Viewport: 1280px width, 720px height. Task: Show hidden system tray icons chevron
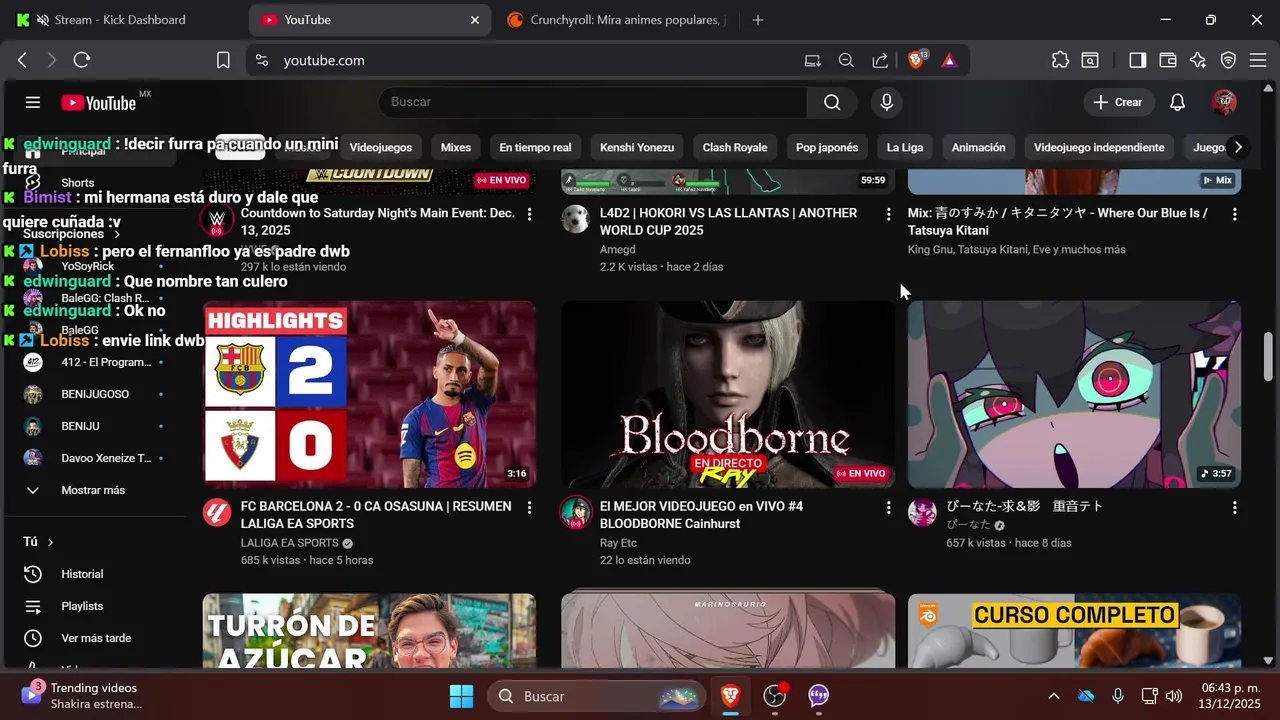[1053, 696]
